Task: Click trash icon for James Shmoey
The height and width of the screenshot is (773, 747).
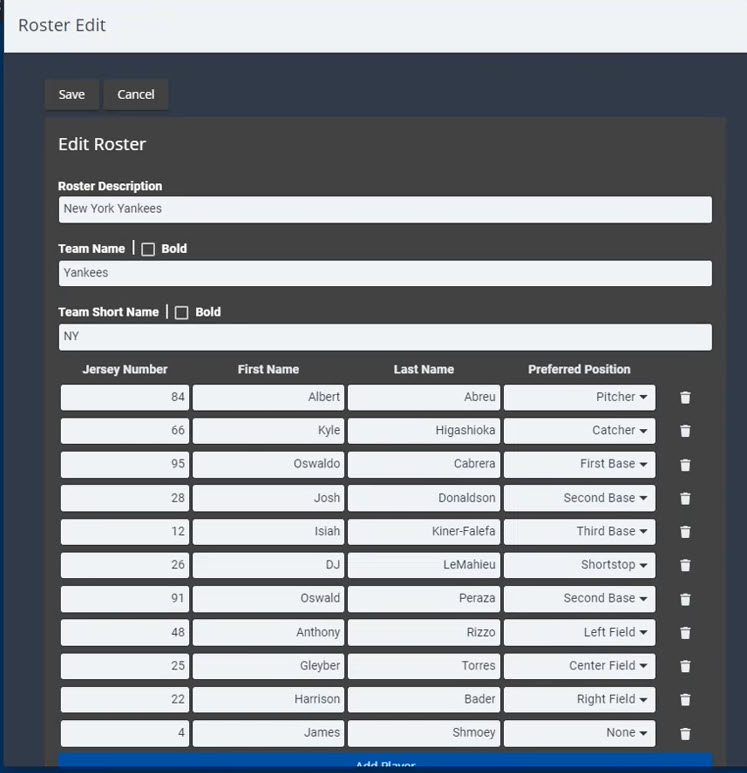Action: pyautogui.click(x=685, y=733)
